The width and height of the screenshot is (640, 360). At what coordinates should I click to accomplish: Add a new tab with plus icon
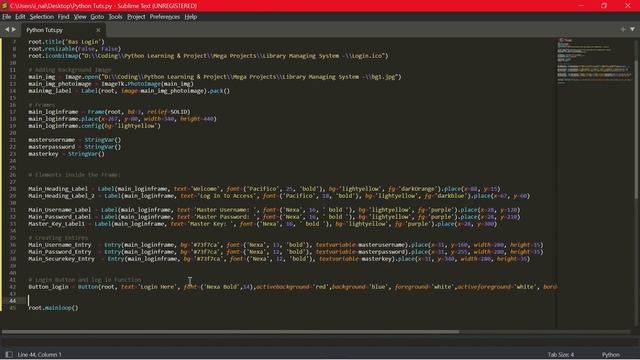(x=623, y=29)
